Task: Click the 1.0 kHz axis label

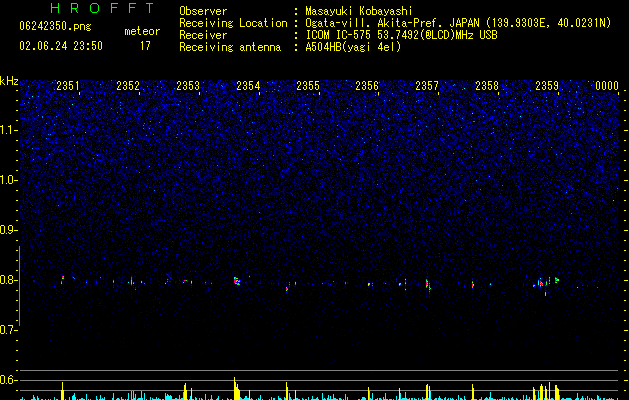Action: 9,180
